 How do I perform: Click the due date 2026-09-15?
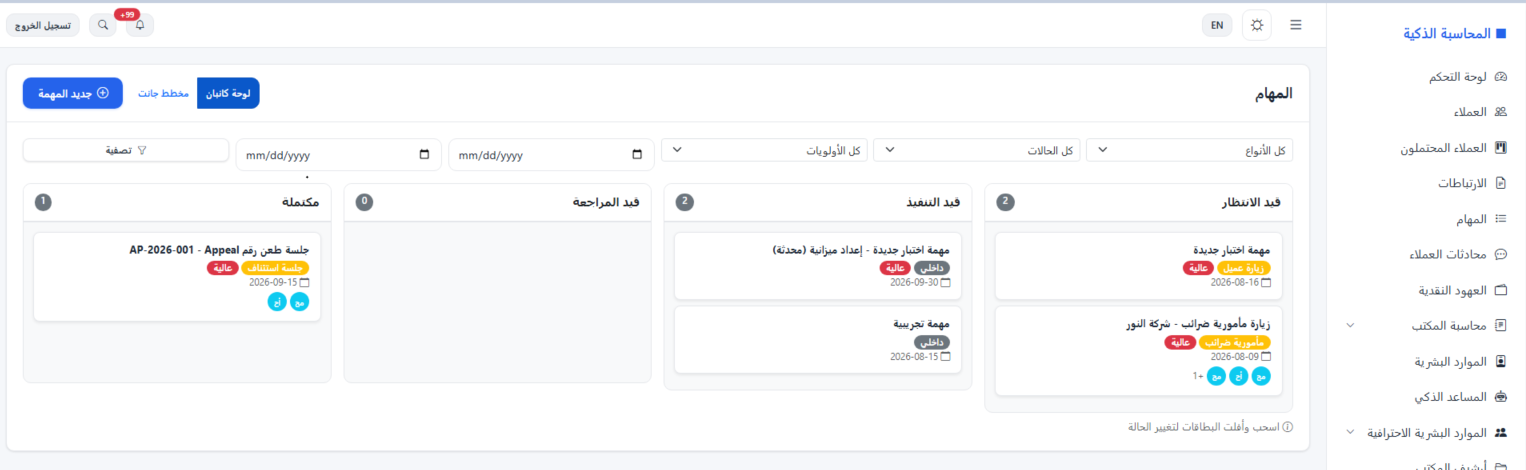coord(273,283)
